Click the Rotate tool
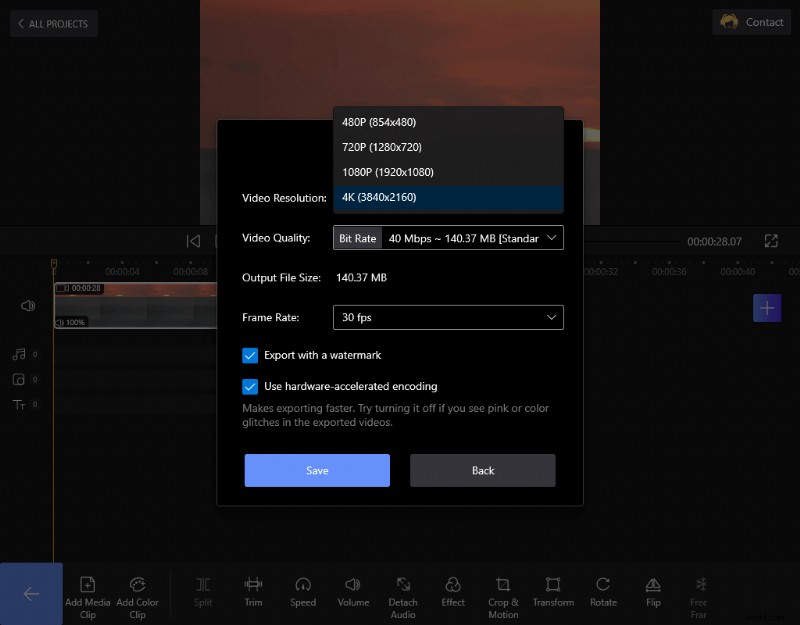The image size is (800, 625). coord(603,593)
